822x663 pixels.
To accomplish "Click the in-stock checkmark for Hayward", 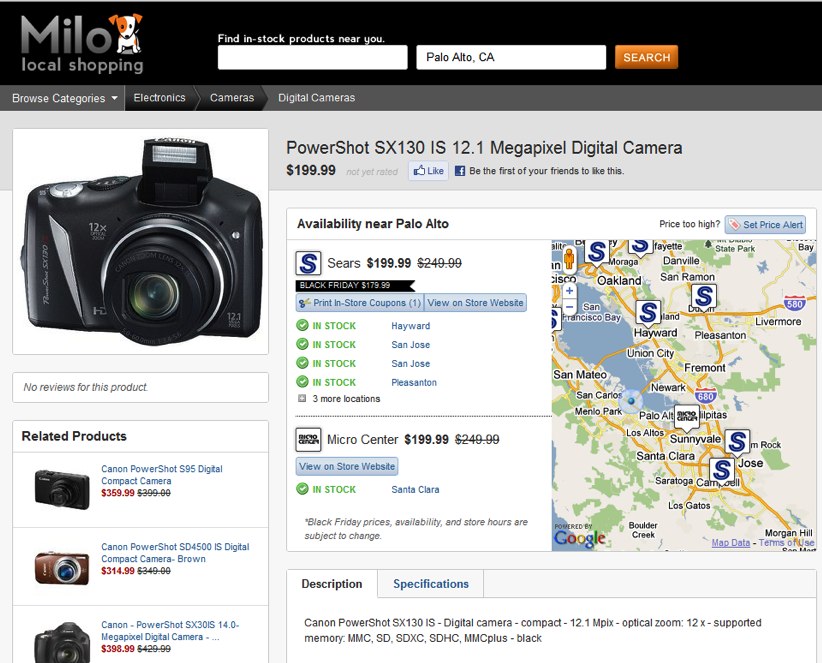I will pyautogui.click(x=302, y=325).
